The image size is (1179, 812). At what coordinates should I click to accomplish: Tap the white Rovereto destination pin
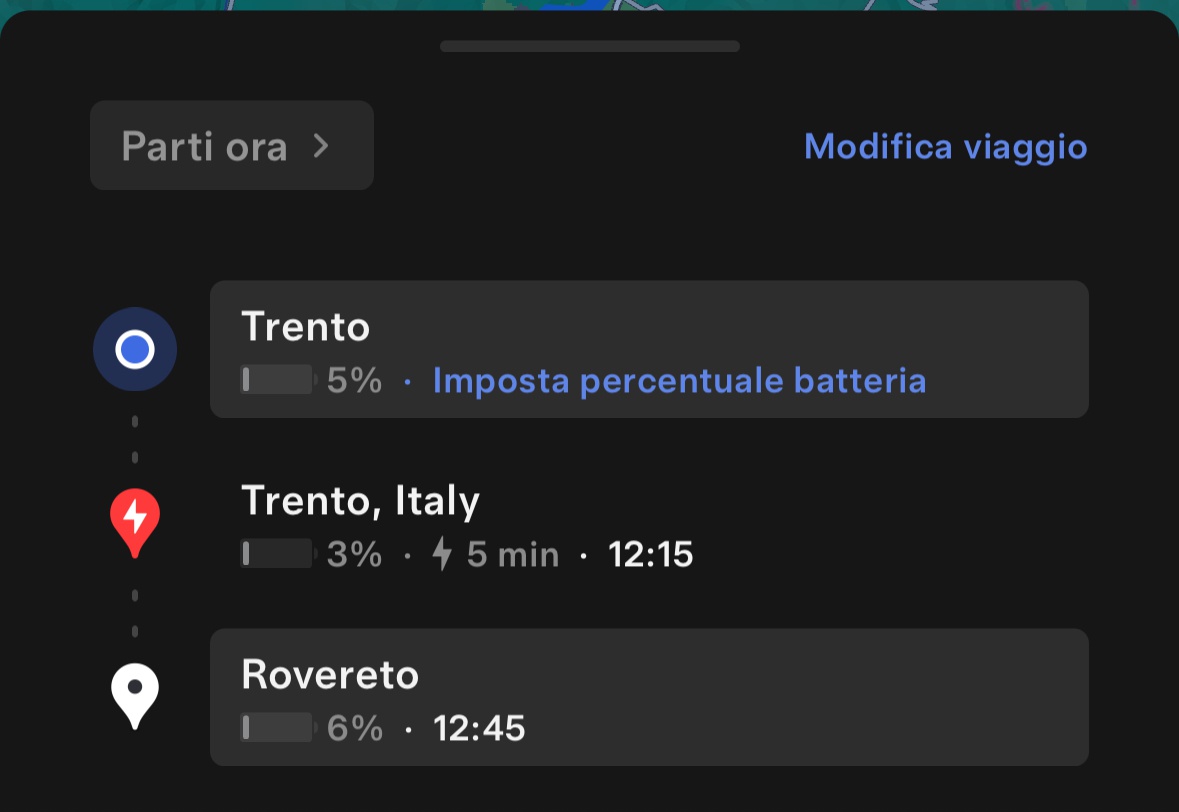point(135,696)
